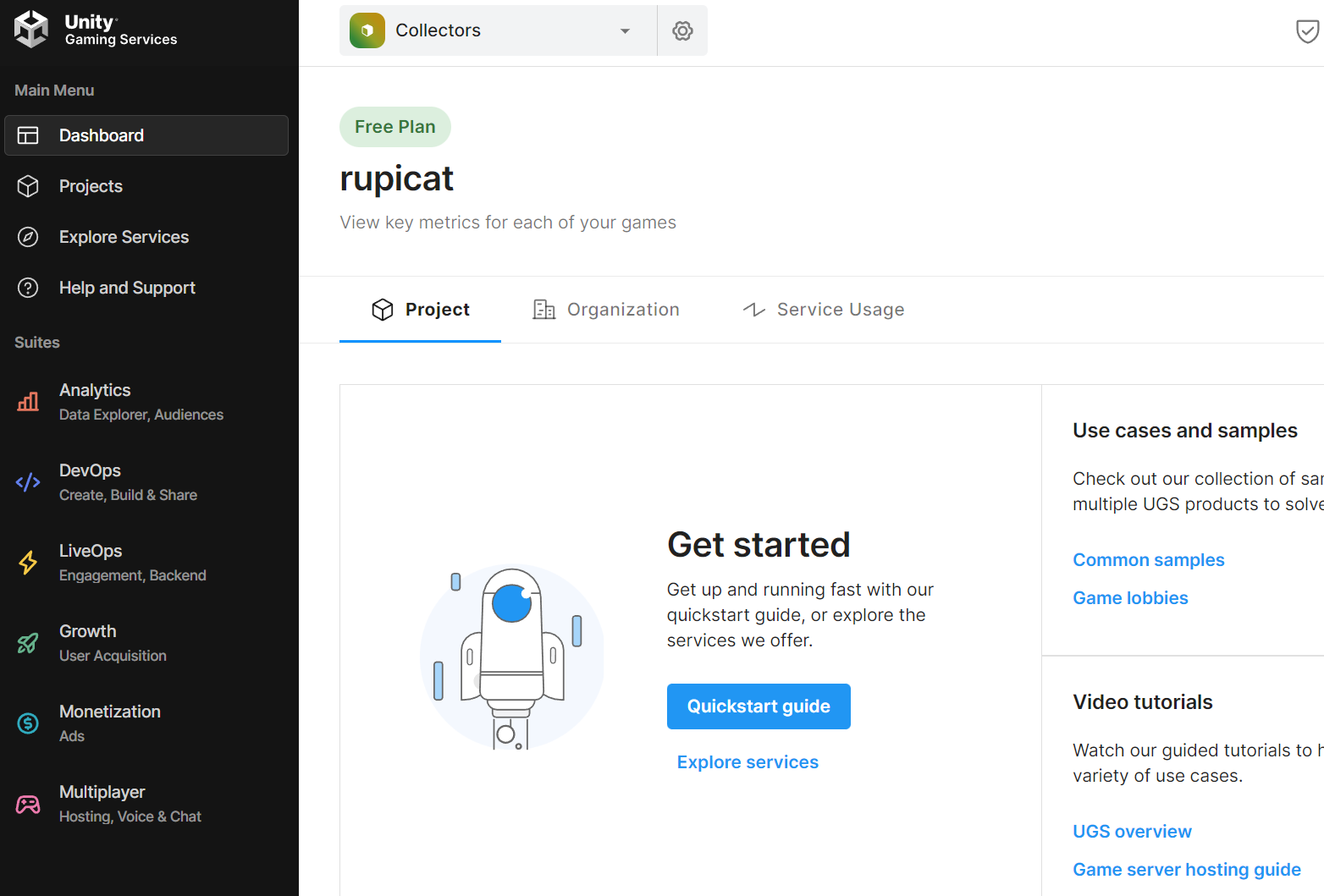Click the Get started heading
This screenshot has width=1324, height=896.
click(759, 545)
